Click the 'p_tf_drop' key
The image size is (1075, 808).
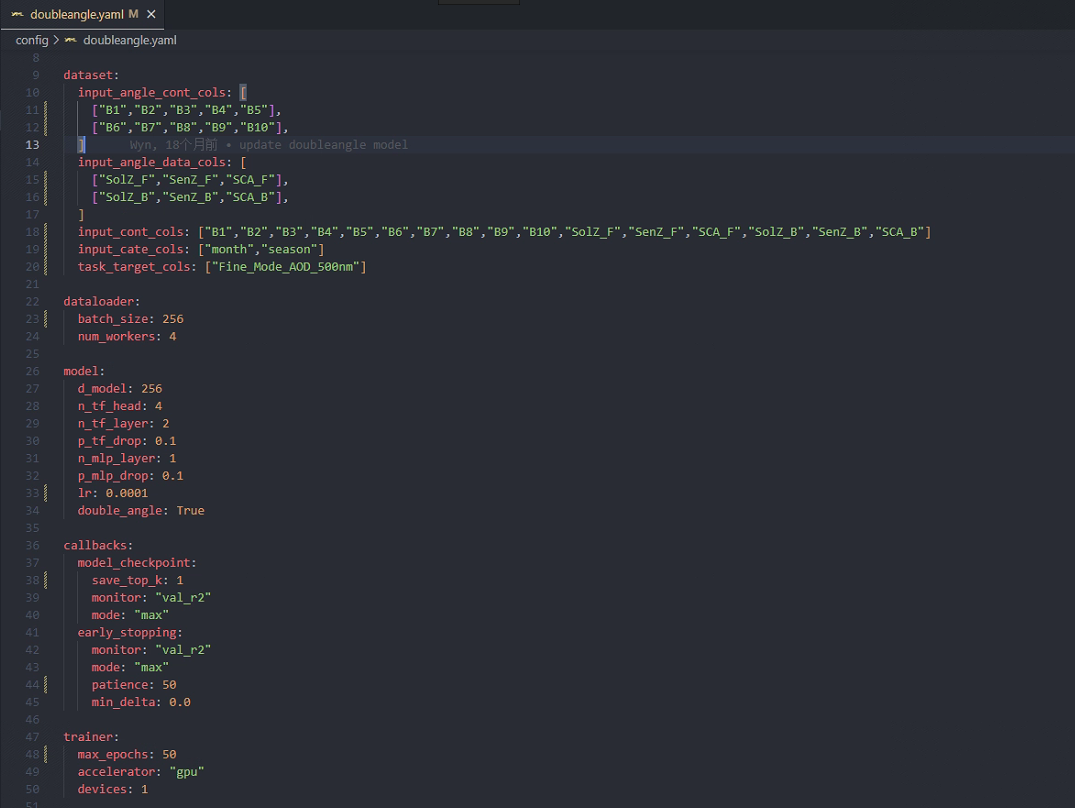pyautogui.click(x=110, y=441)
